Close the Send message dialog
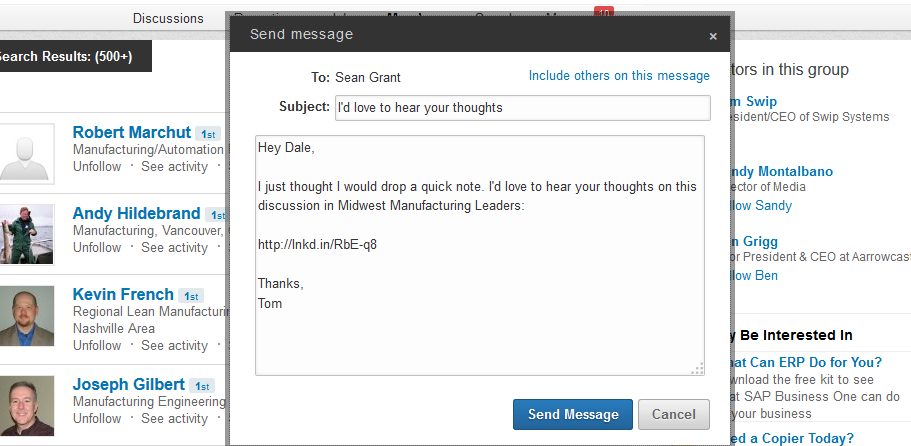 713,36
